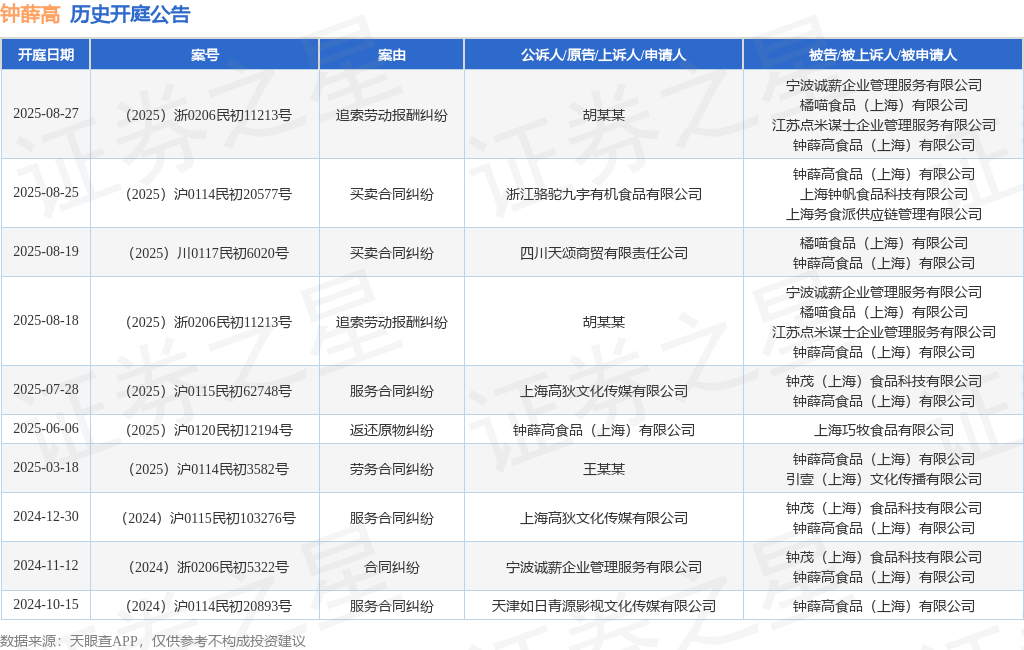
Task: Click 钟茂（上海）食品科技有限公司 in 2024-11-12 row
Action: click(884, 557)
